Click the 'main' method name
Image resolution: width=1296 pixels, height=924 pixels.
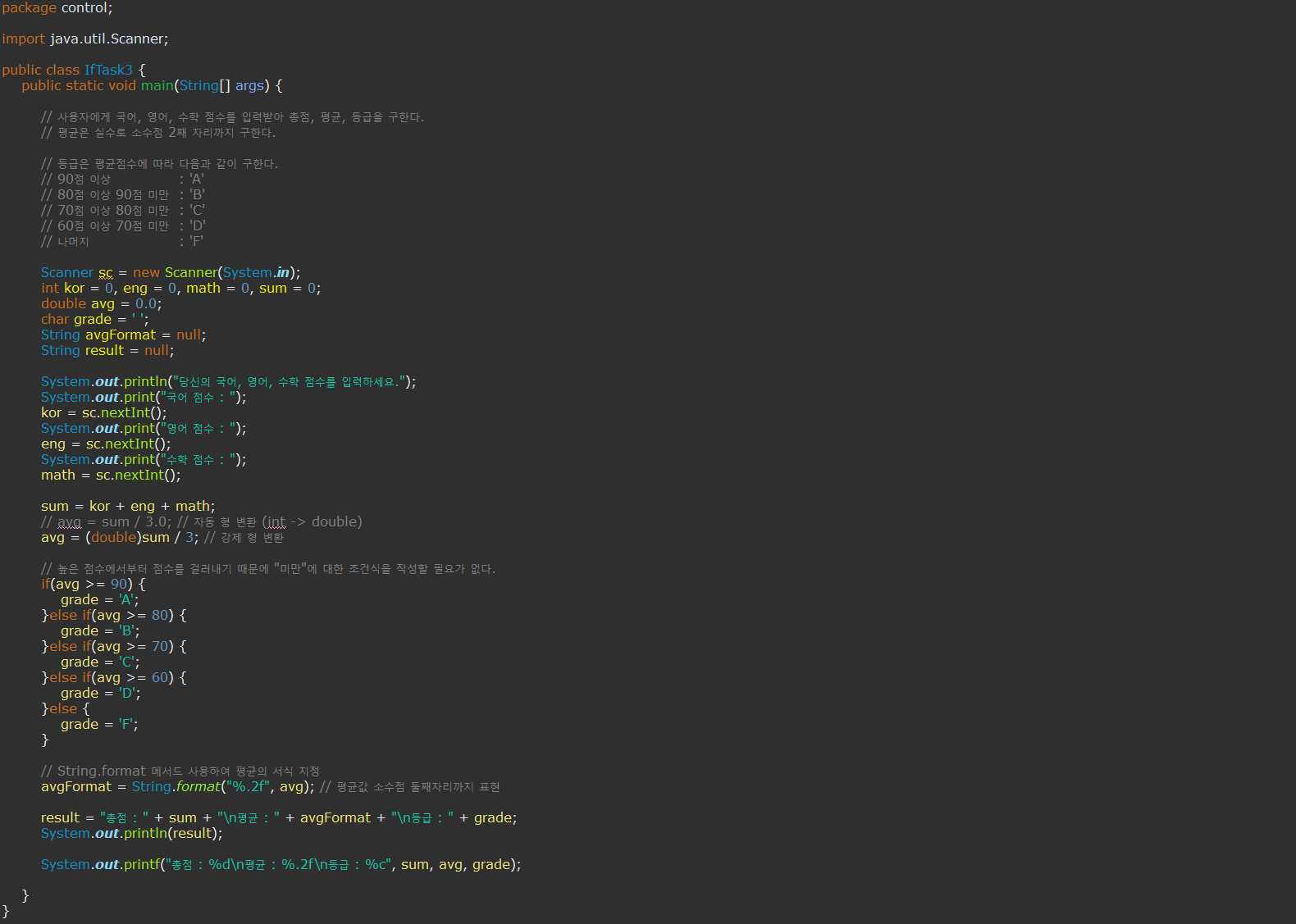pos(157,86)
